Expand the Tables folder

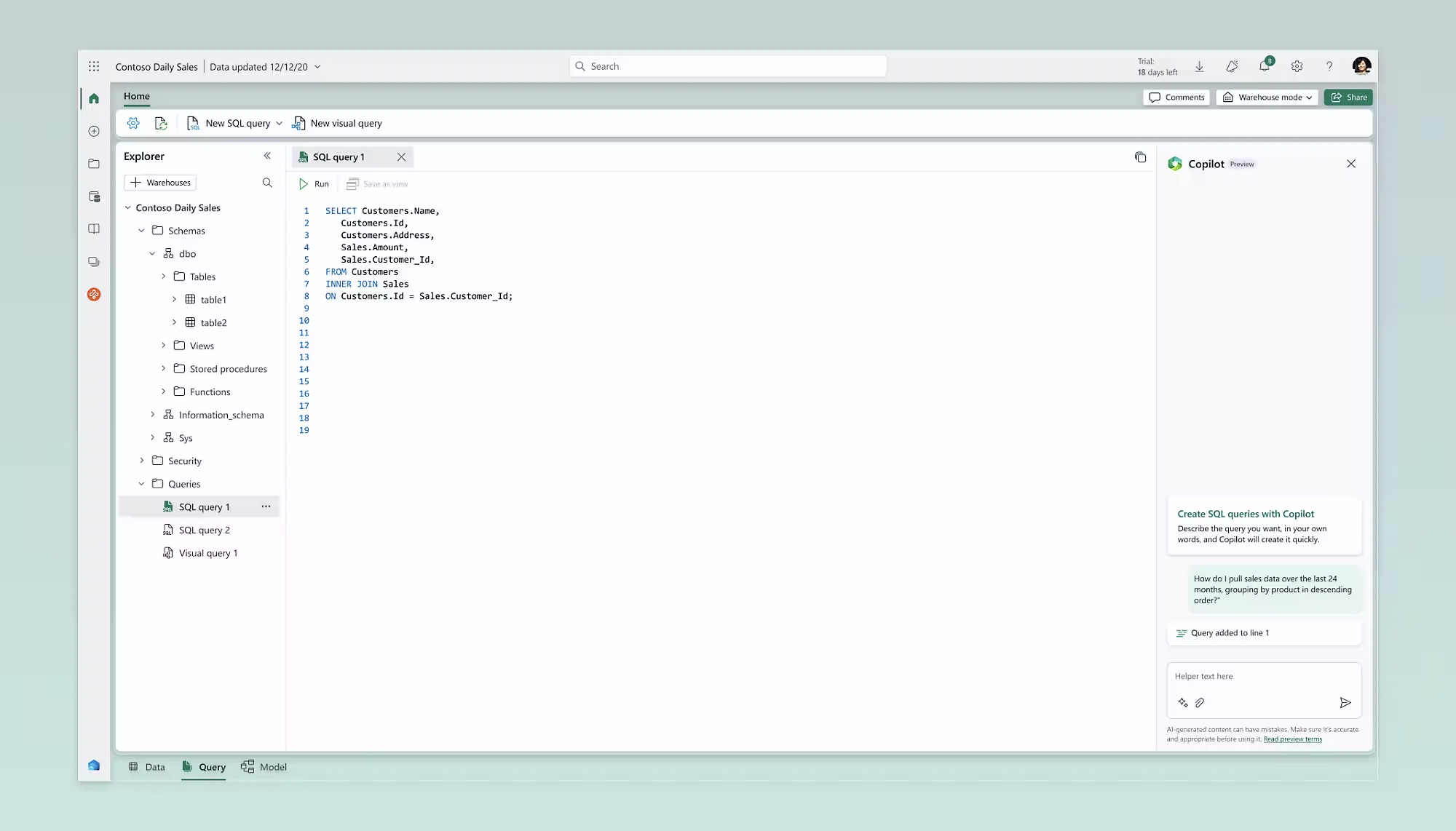163,277
